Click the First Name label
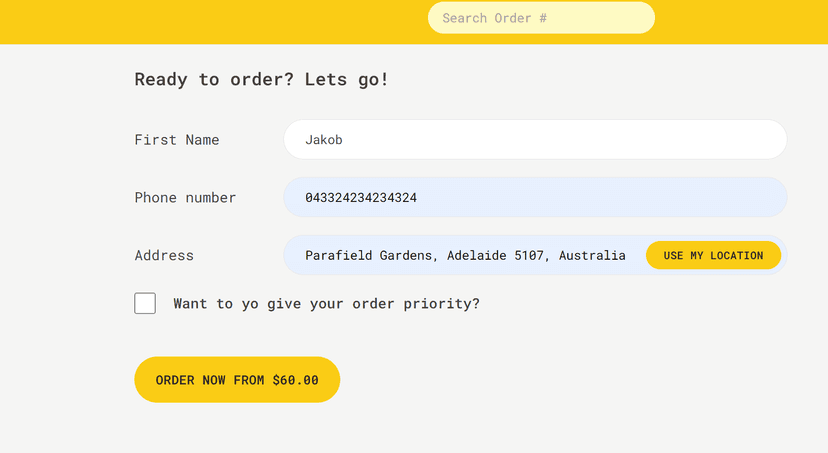Viewport: 828px width, 453px height. pyautogui.click(x=176, y=140)
